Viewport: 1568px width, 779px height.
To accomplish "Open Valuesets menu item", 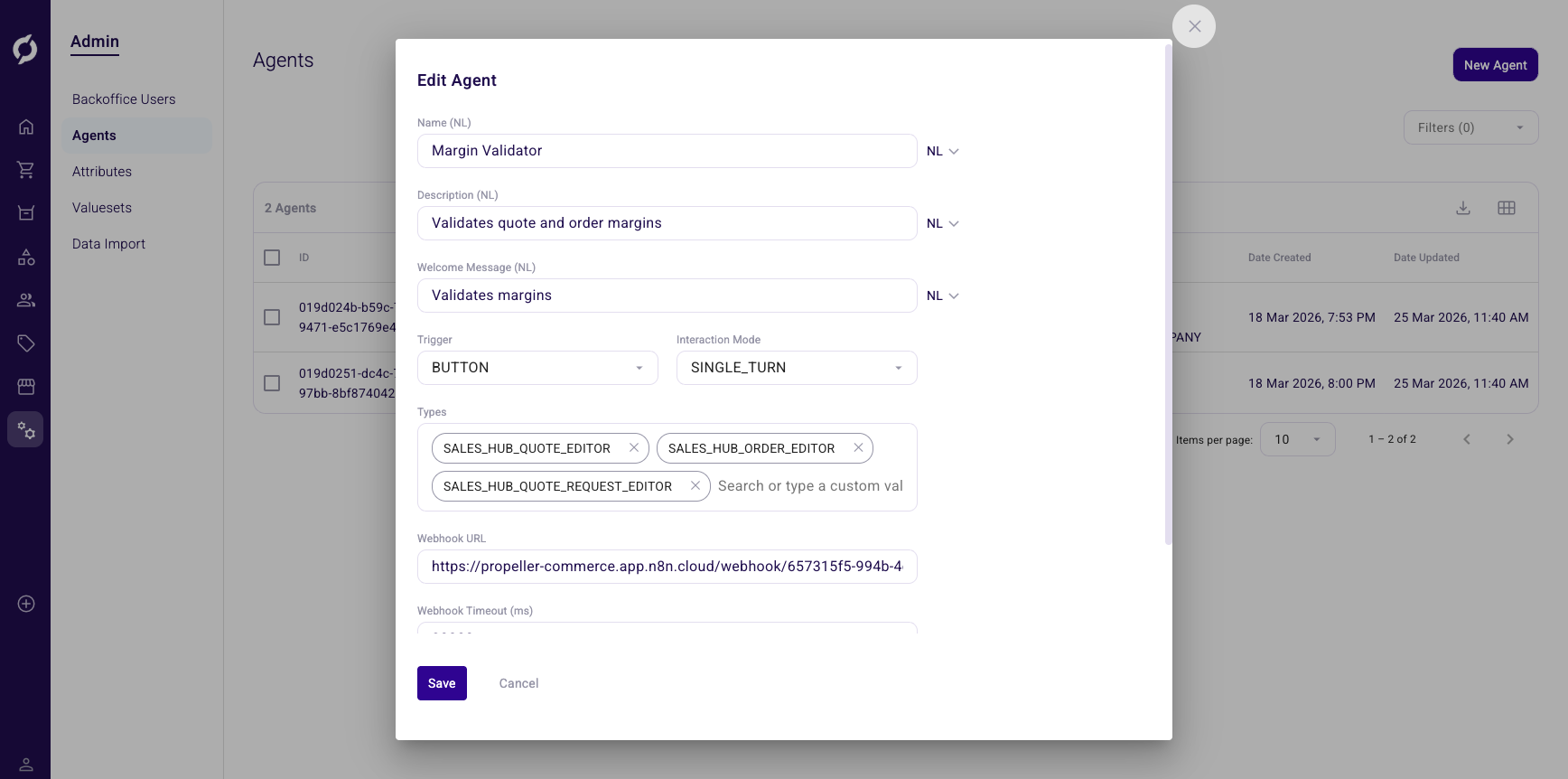I will click(x=102, y=208).
